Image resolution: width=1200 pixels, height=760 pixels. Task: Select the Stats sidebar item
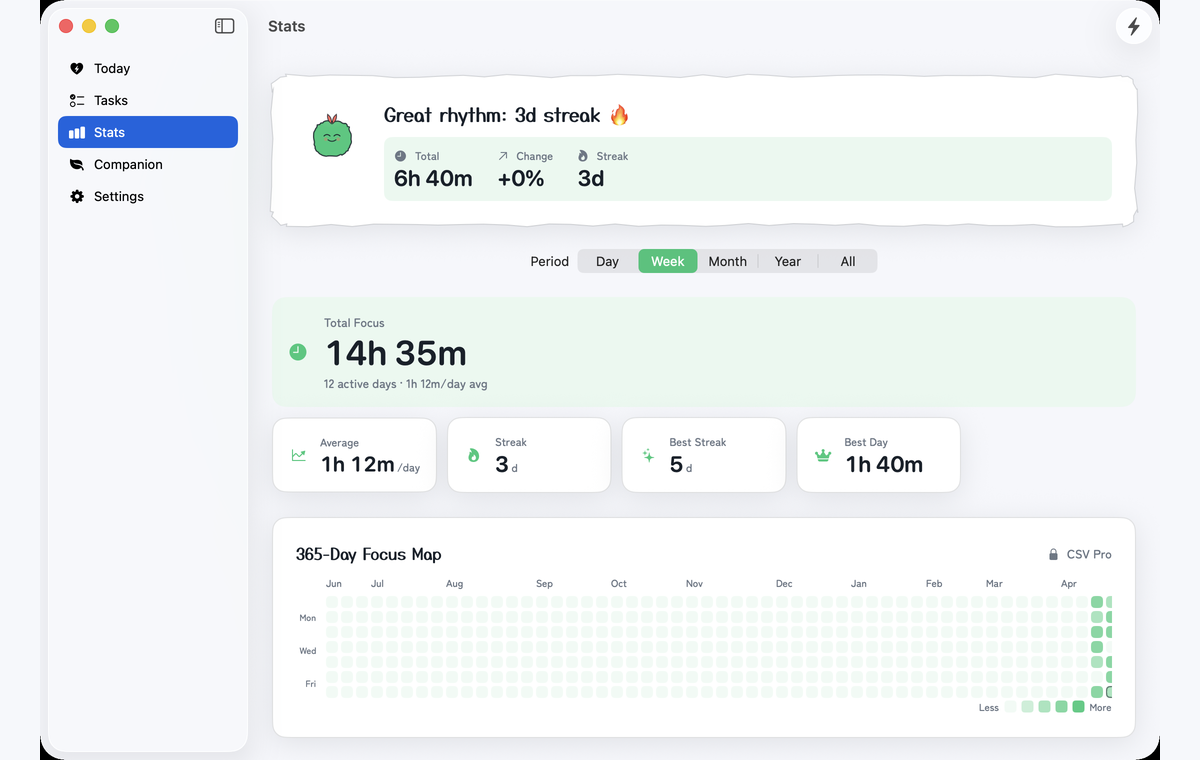click(x=148, y=132)
